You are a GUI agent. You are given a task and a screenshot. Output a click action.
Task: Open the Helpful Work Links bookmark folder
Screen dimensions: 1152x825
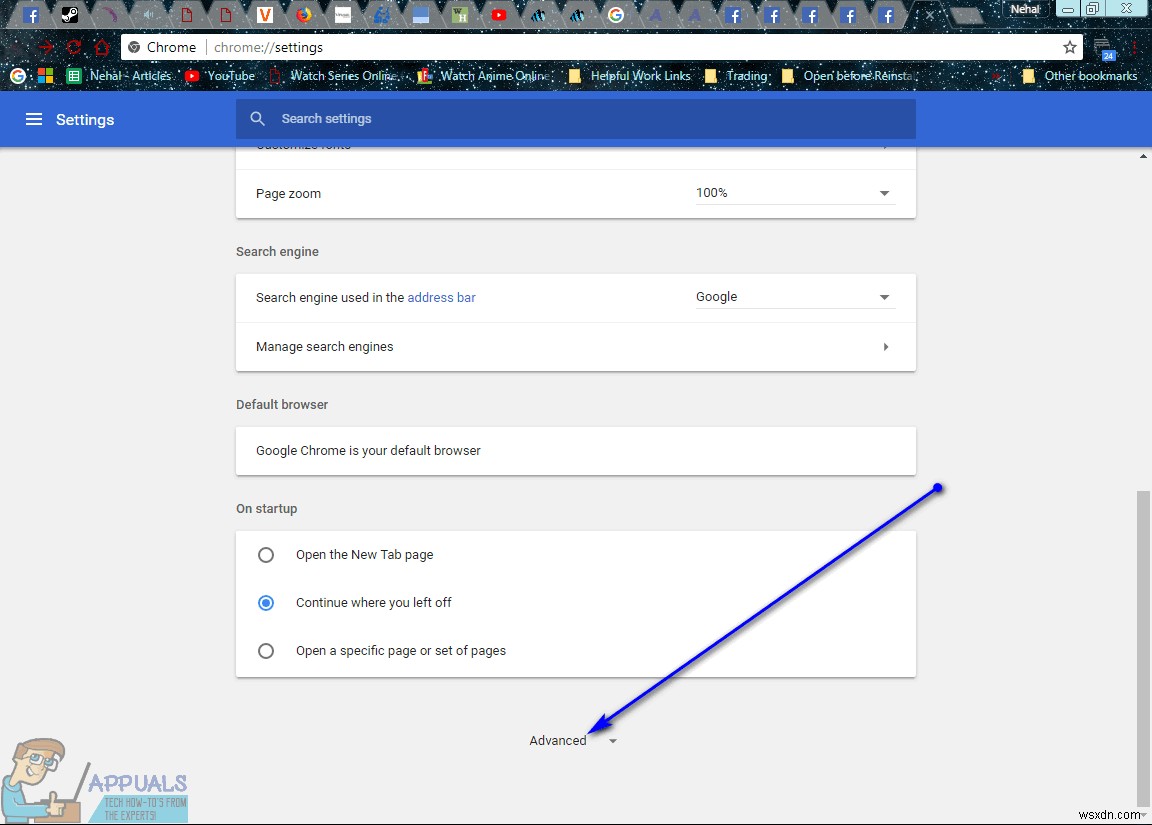[x=629, y=76]
